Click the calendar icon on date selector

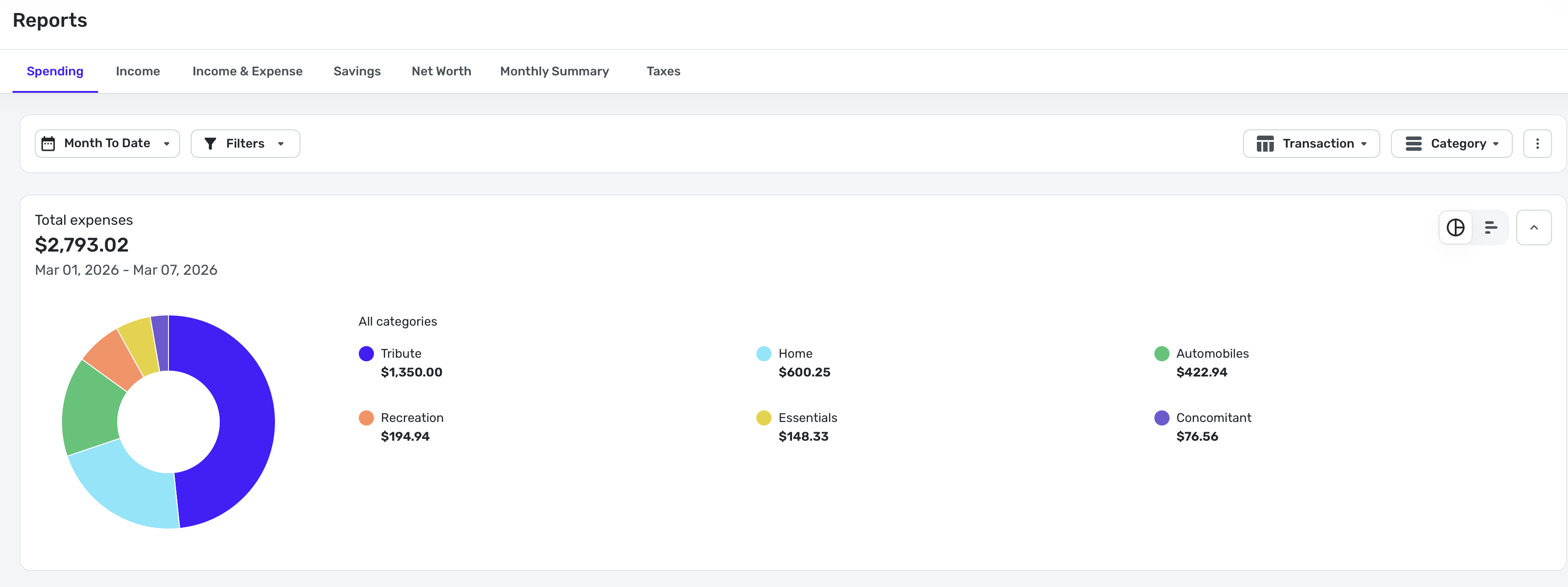pyautogui.click(x=48, y=144)
